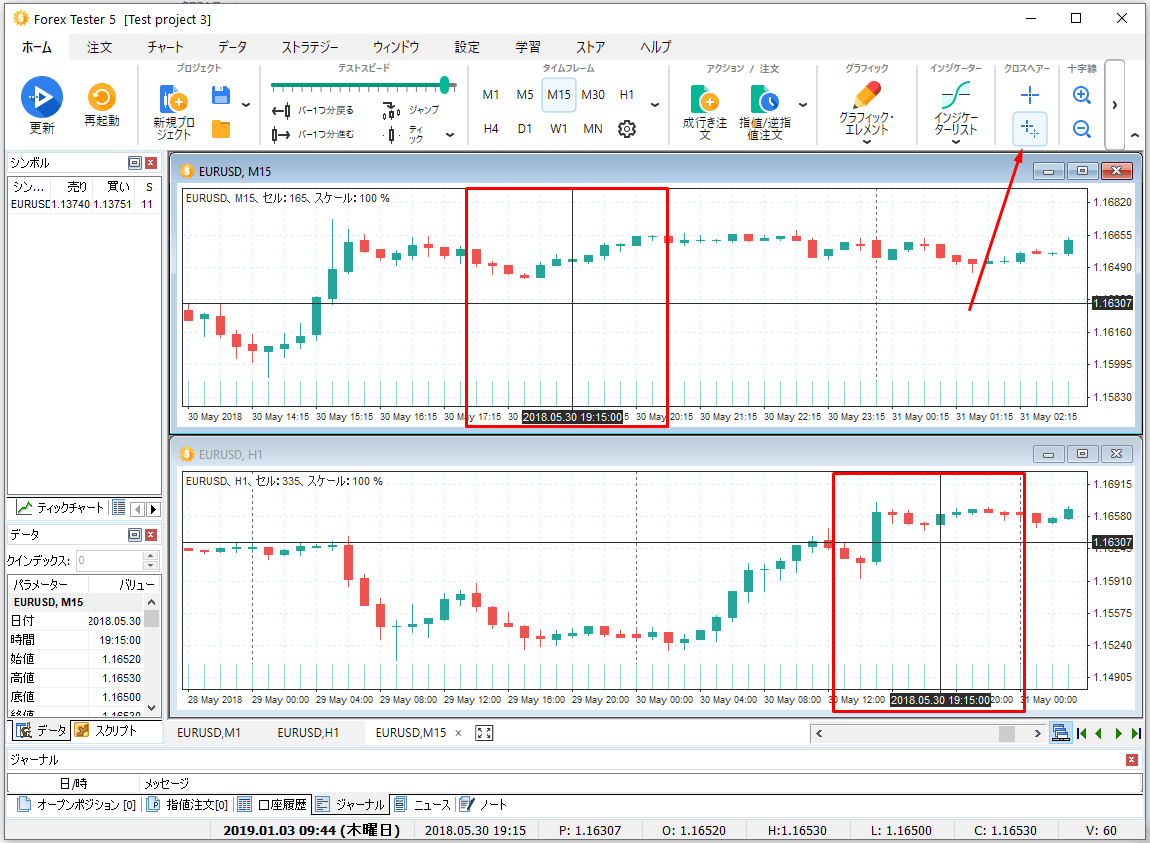Viewport: 1150px width, 843px height.
Task: Toggle the synchronized crosshair mode button
Action: 1030,128
